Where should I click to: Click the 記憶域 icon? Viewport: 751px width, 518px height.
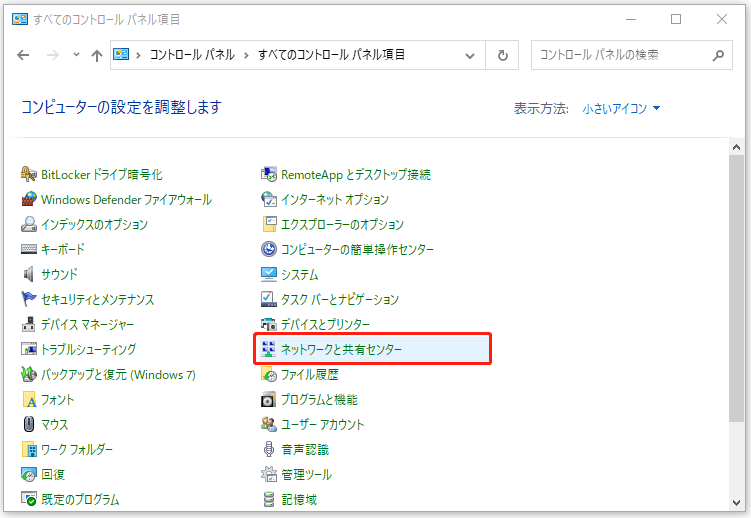269,499
